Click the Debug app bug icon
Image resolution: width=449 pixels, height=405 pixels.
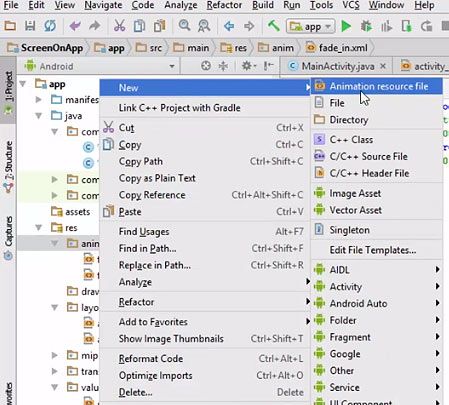point(366,26)
